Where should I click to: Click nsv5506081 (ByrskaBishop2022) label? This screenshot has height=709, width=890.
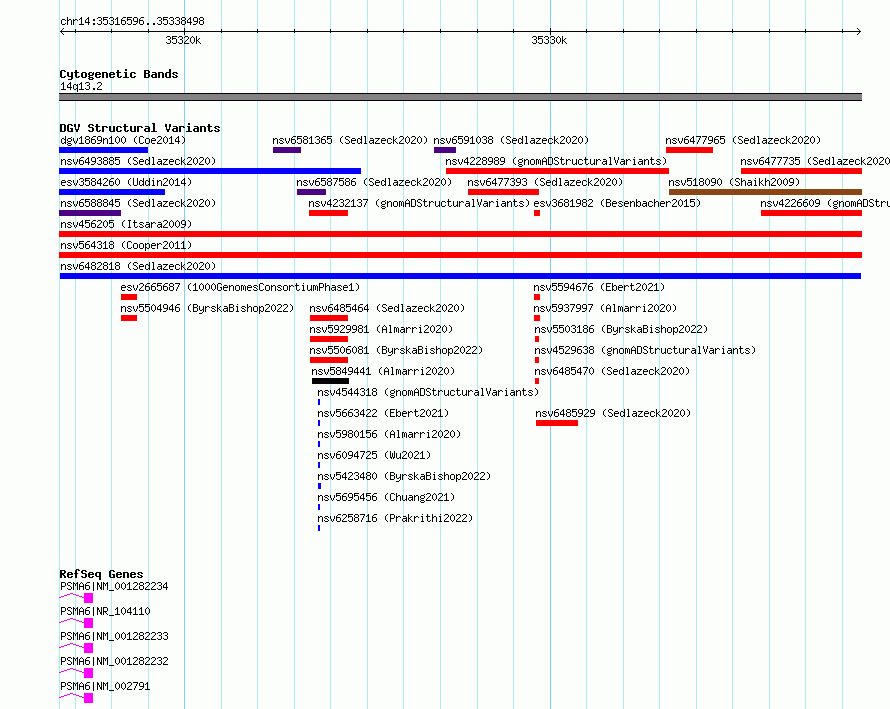coord(396,350)
